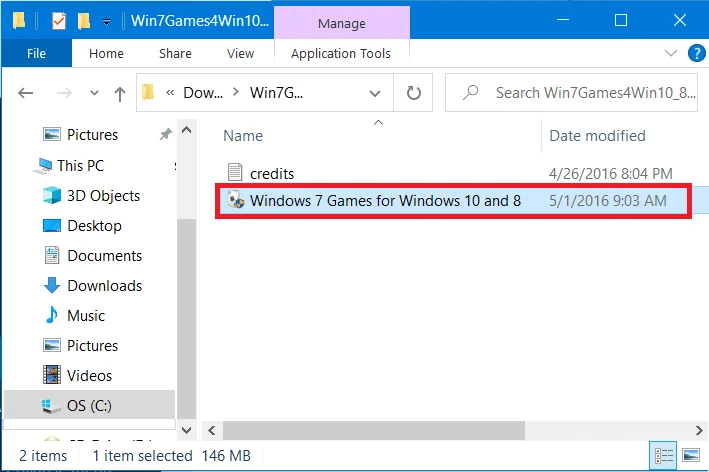Open the pinned Pictures quick access item
Viewport: 709px width, 472px height.
pos(92,134)
